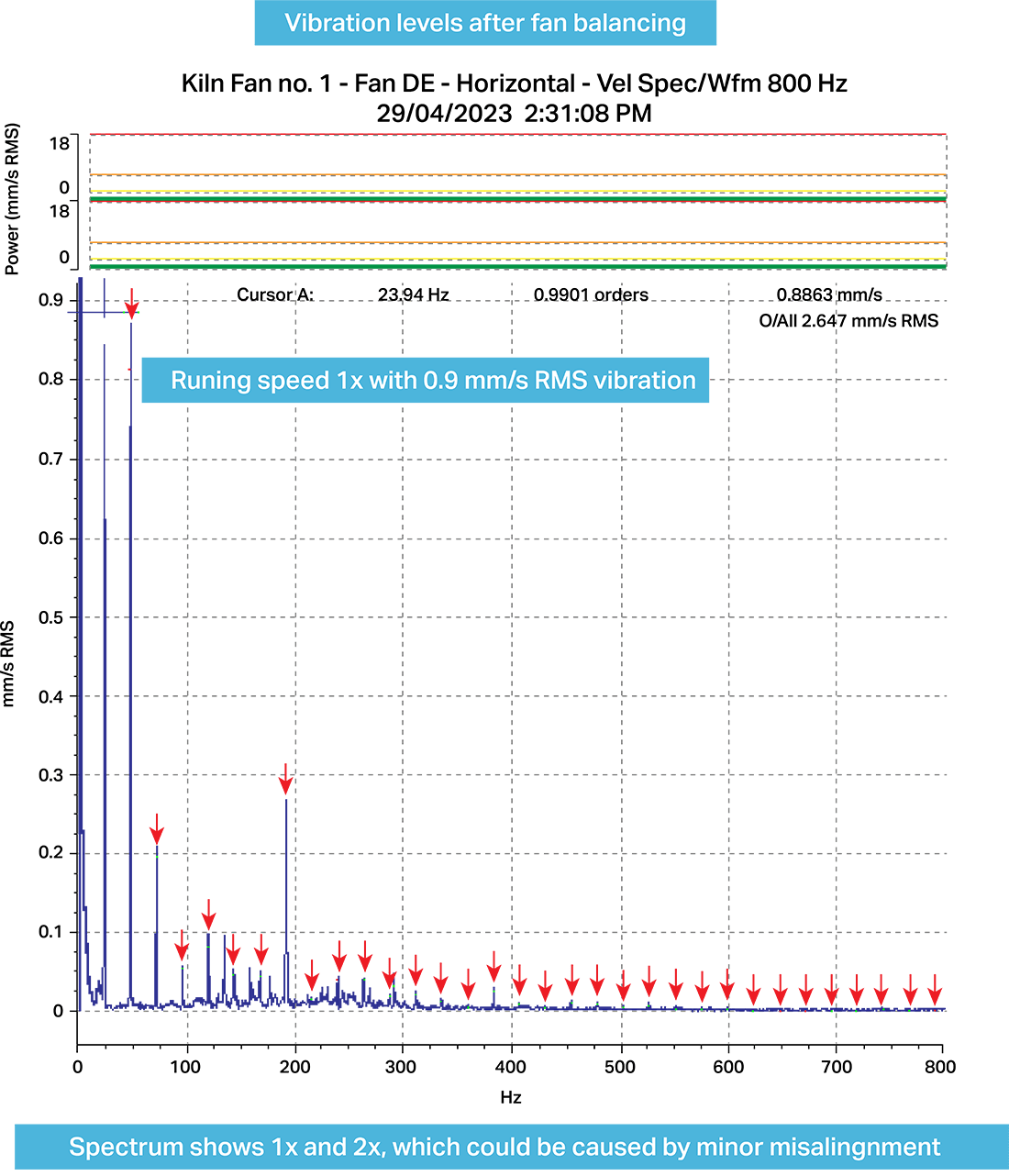Click the red alarm line in the power trend
This screenshot has width=1009, height=1176.
point(518,134)
